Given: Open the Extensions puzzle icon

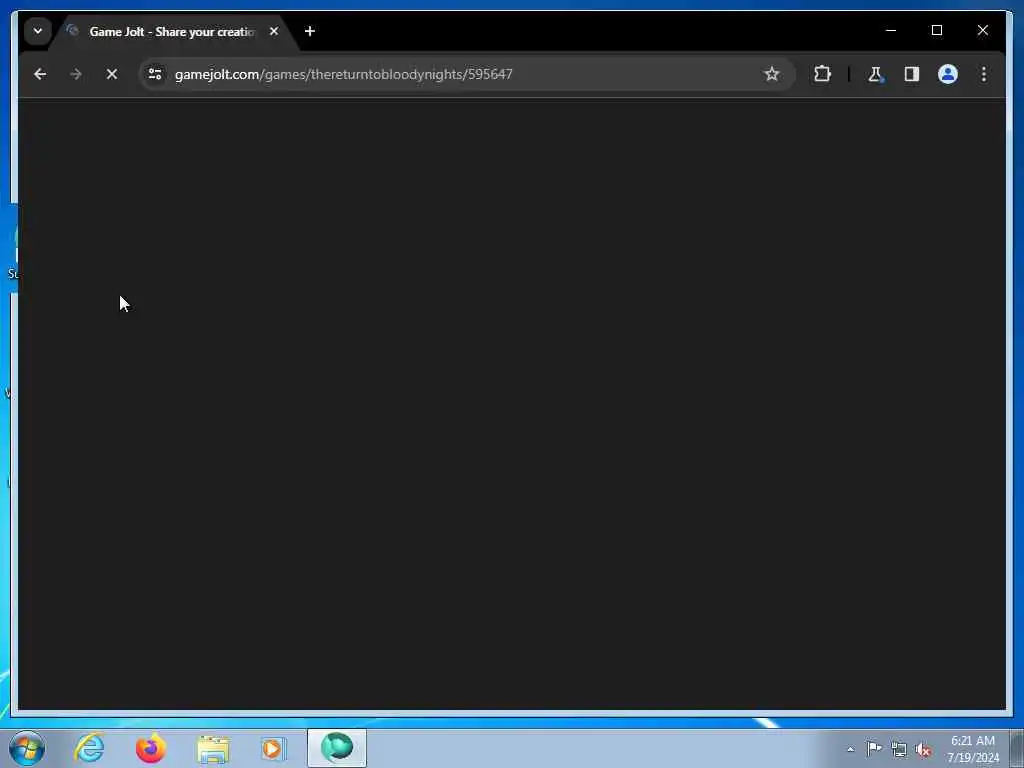Looking at the screenshot, I should point(822,74).
